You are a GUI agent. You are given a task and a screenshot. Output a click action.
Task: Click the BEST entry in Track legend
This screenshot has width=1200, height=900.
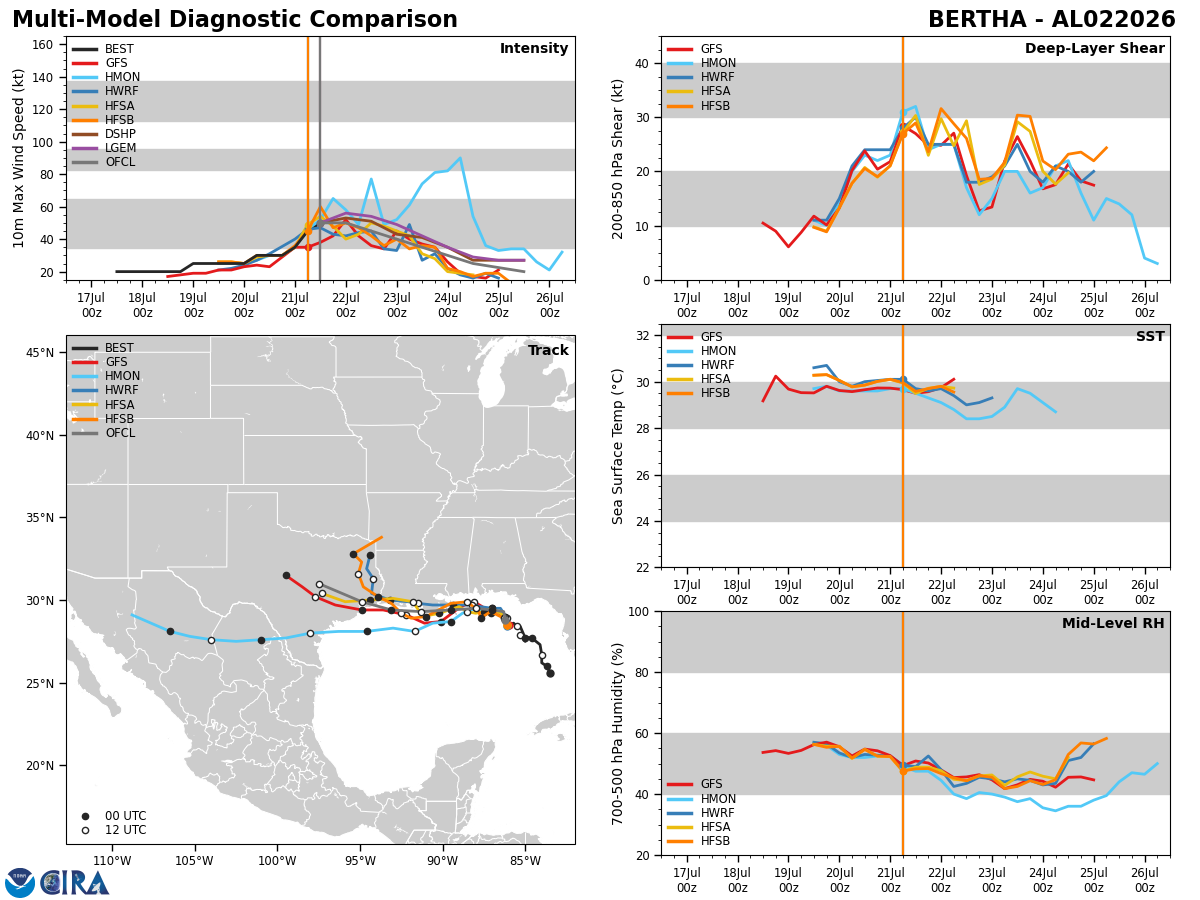pos(103,348)
